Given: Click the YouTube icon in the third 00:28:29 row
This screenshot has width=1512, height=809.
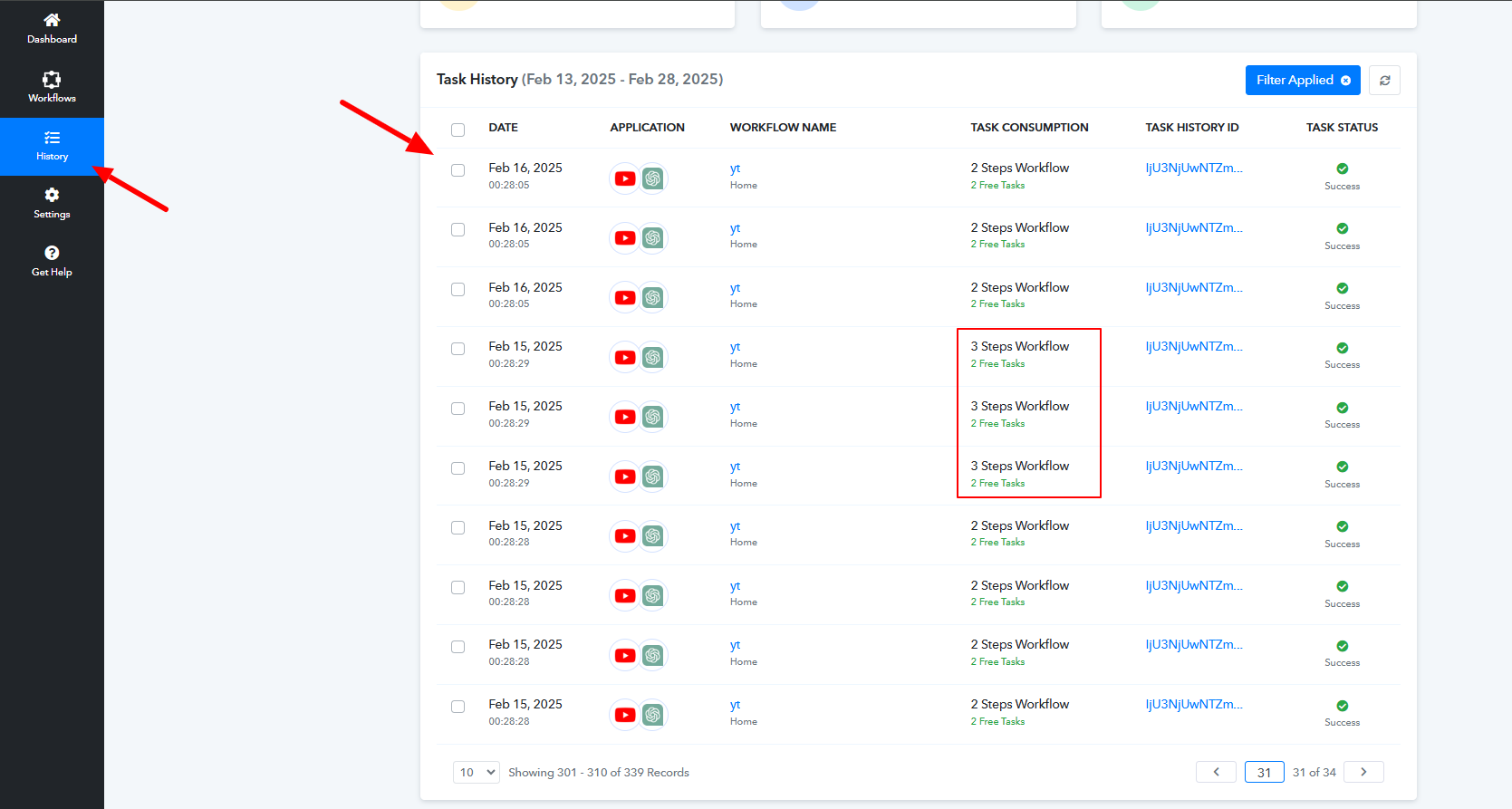Looking at the screenshot, I should click(x=625, y=477).
